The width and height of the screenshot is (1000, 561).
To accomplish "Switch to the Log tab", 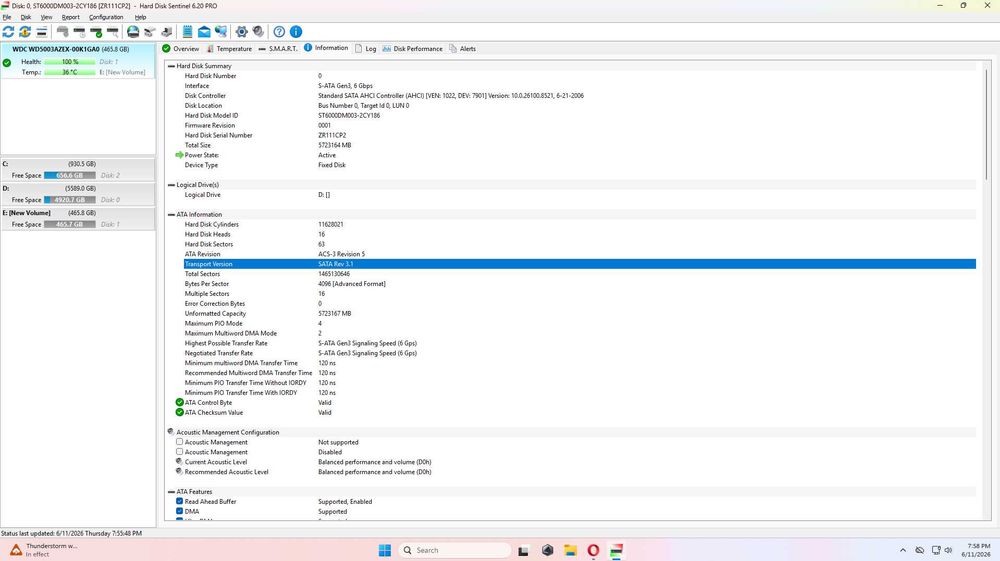I will [365, 48].
